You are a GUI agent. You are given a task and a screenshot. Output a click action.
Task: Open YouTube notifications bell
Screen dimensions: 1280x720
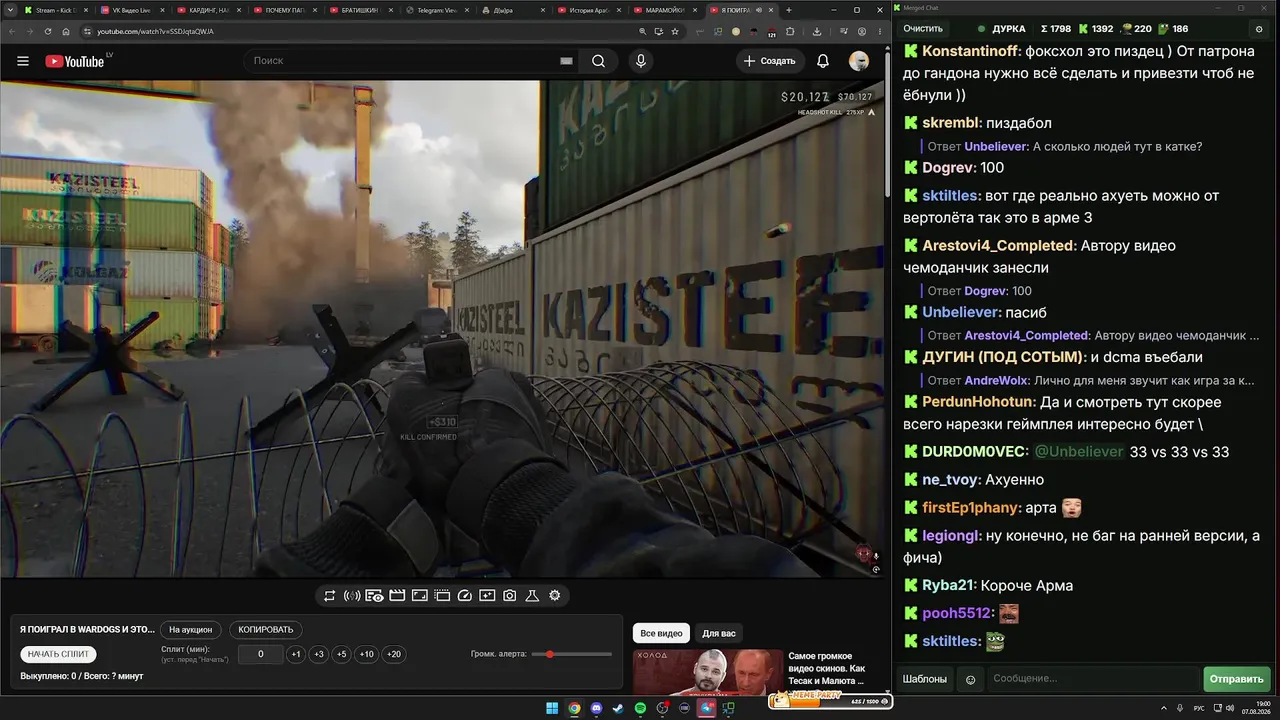tap(823, 61)
